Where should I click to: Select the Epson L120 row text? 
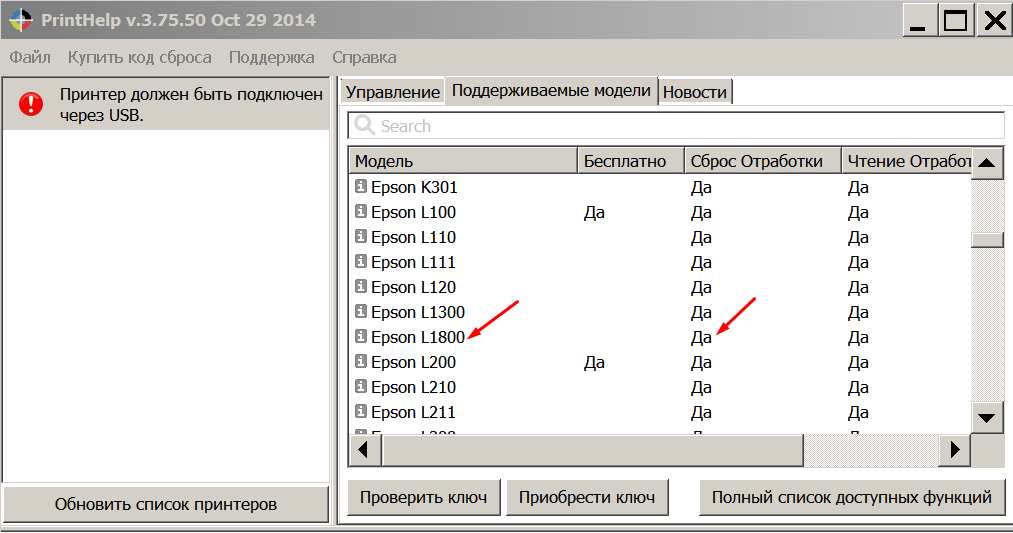coord(413,287)
